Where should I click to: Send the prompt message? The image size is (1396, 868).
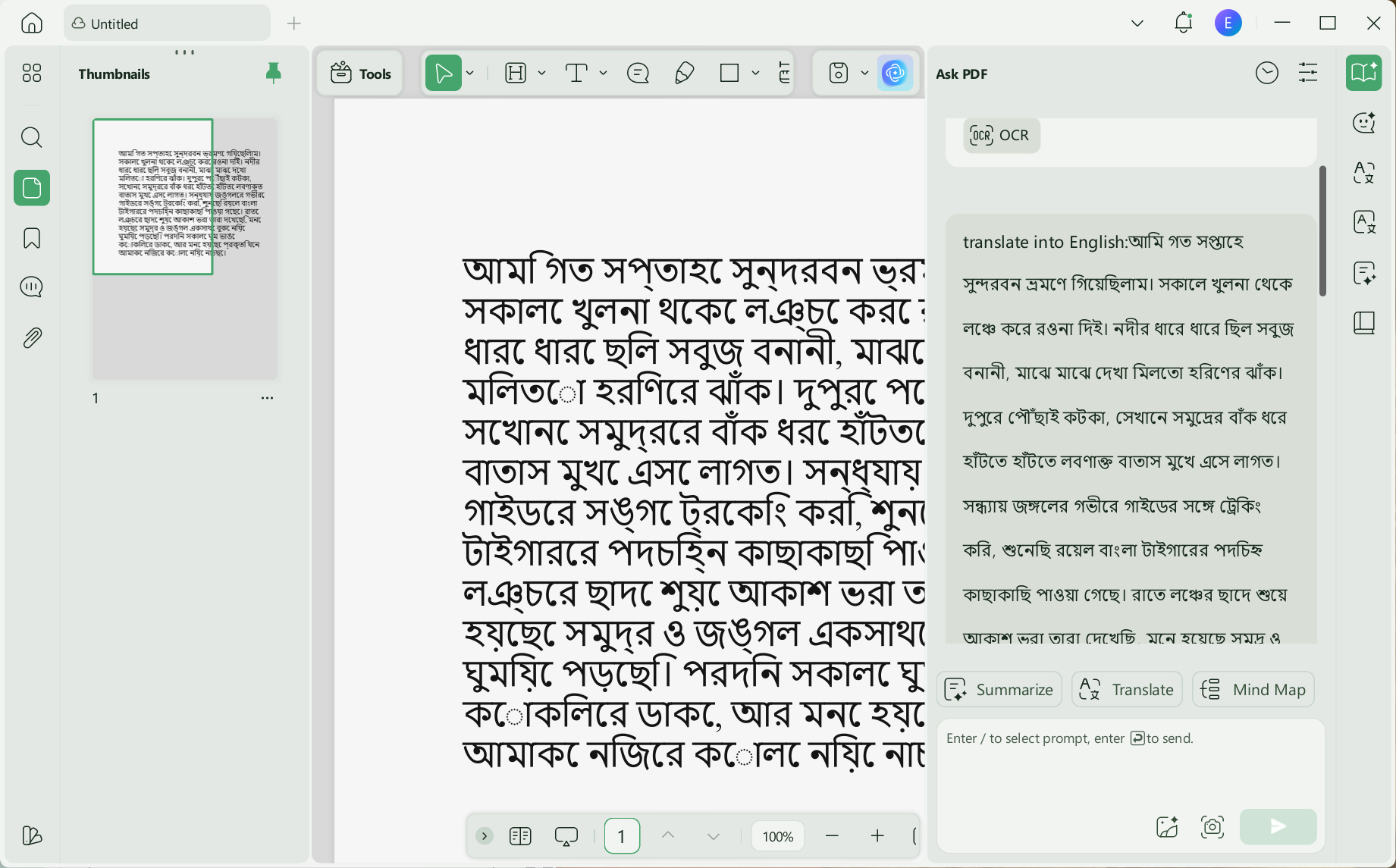1278,826
